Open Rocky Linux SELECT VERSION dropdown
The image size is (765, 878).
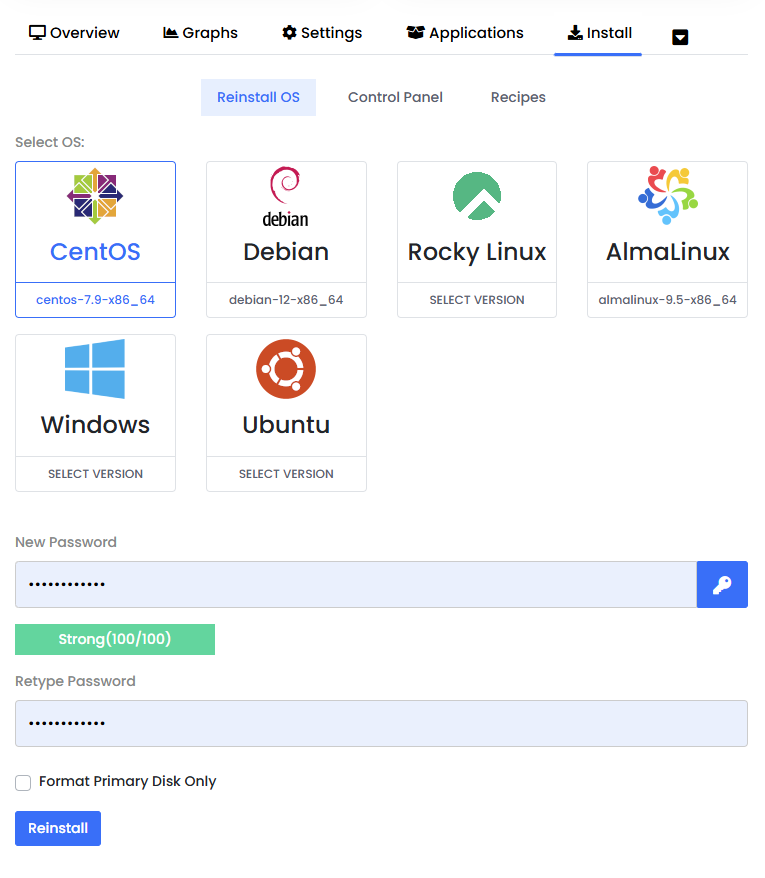(477, 300)
